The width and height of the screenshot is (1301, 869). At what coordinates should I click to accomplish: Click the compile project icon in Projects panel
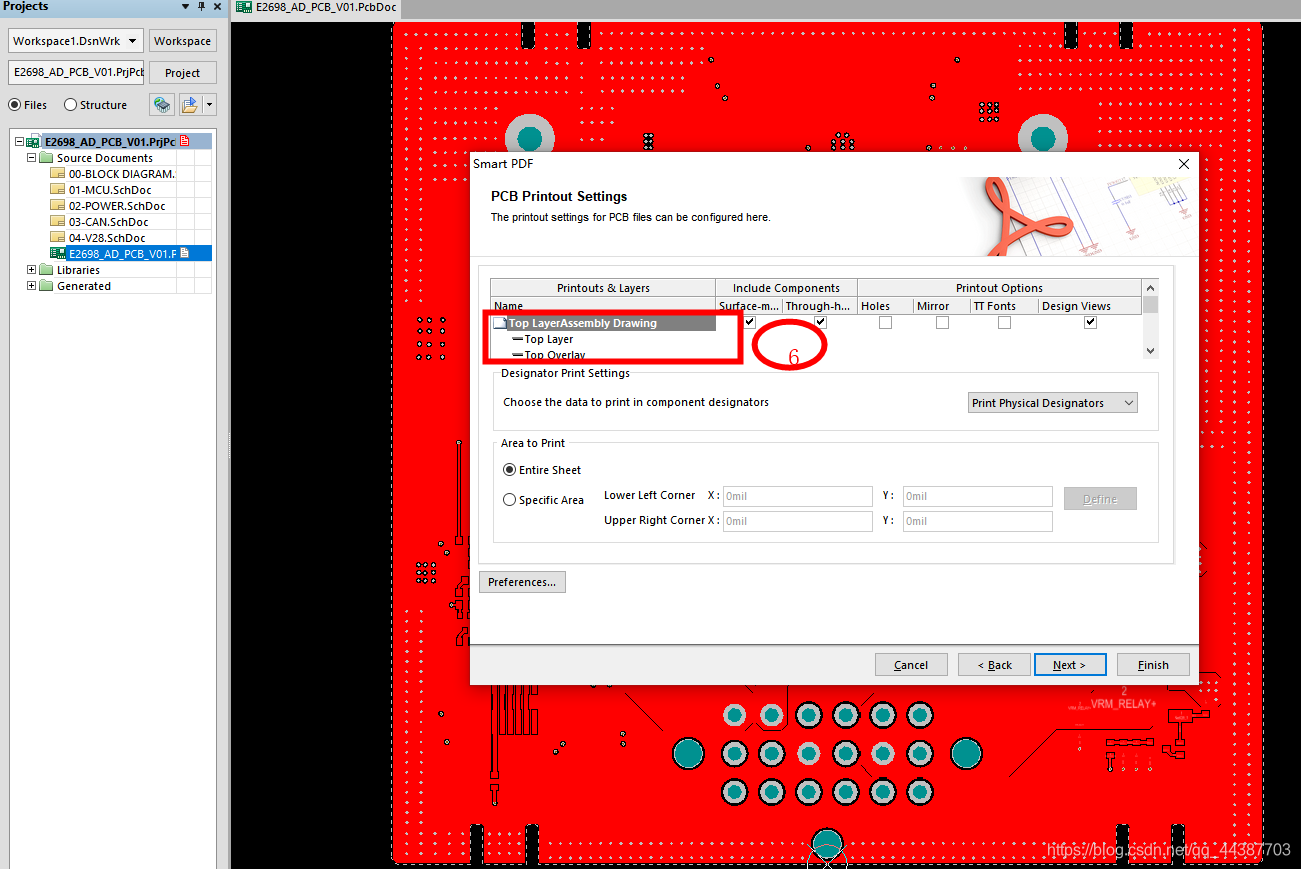161,105
